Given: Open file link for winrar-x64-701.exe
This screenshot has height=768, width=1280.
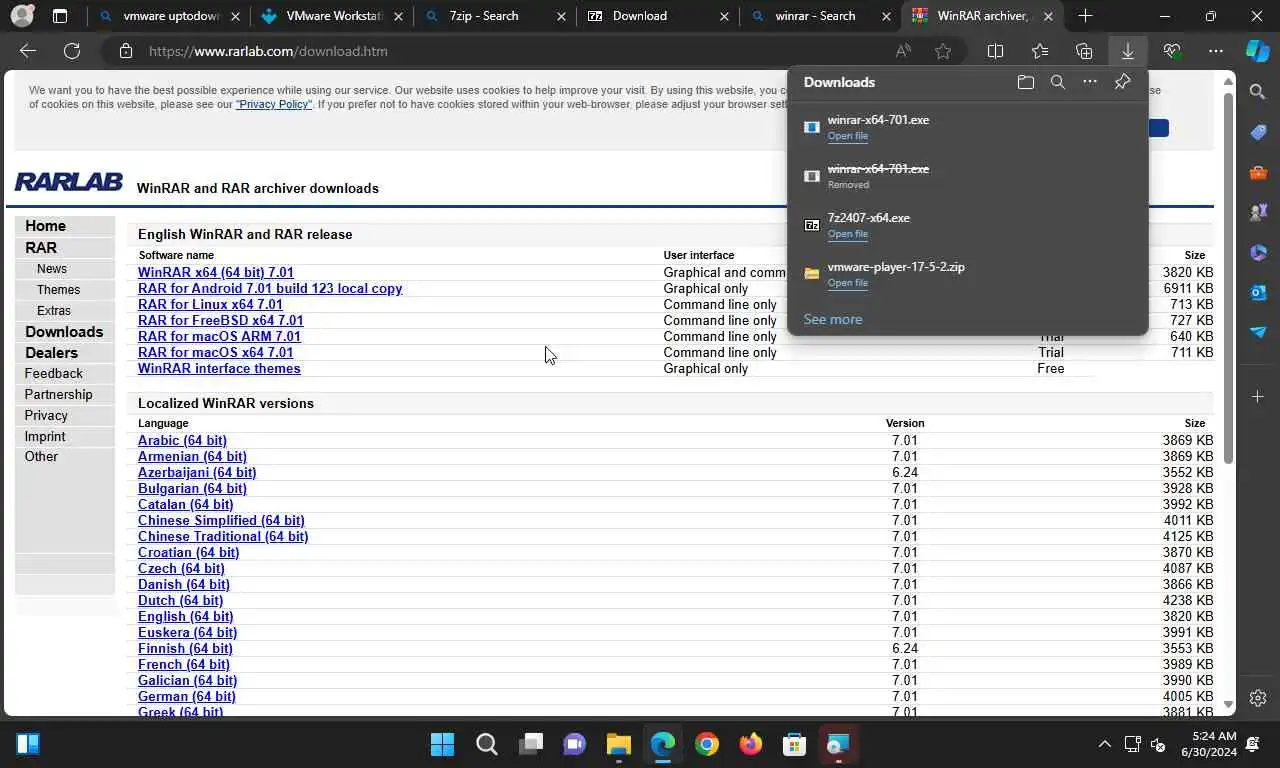Looking at the screenshot, I should [847, 136].
